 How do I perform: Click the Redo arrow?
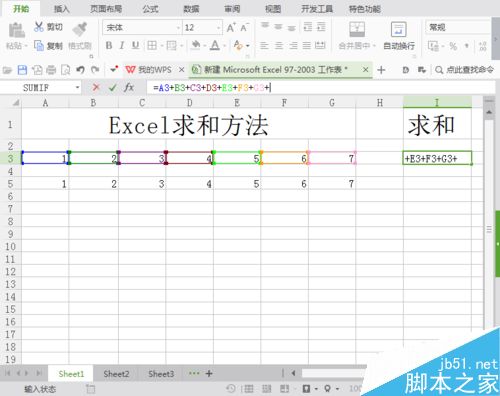coord(95,70)
